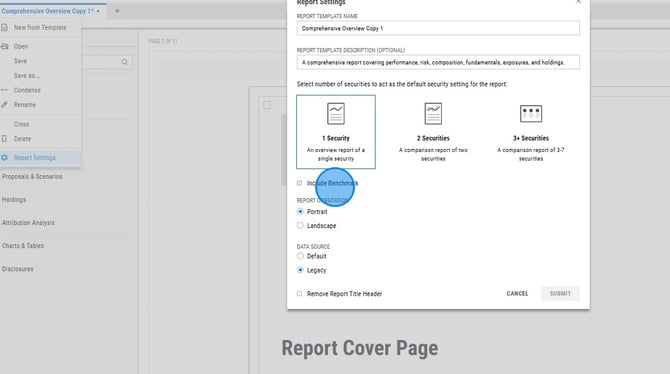Enable the Include Benchmark checkbox

[300, 183]
